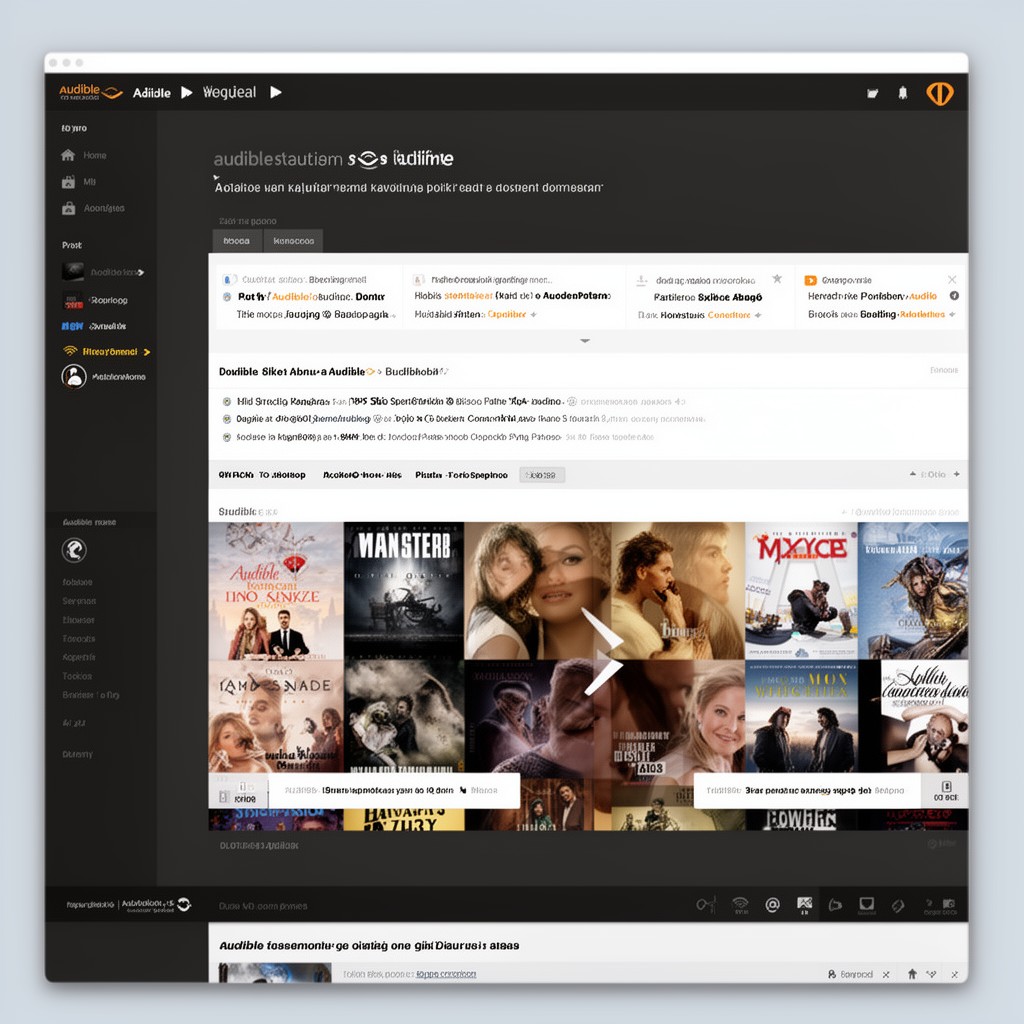Click the 'irioe' button on cover overlay

tap(238, 792)
